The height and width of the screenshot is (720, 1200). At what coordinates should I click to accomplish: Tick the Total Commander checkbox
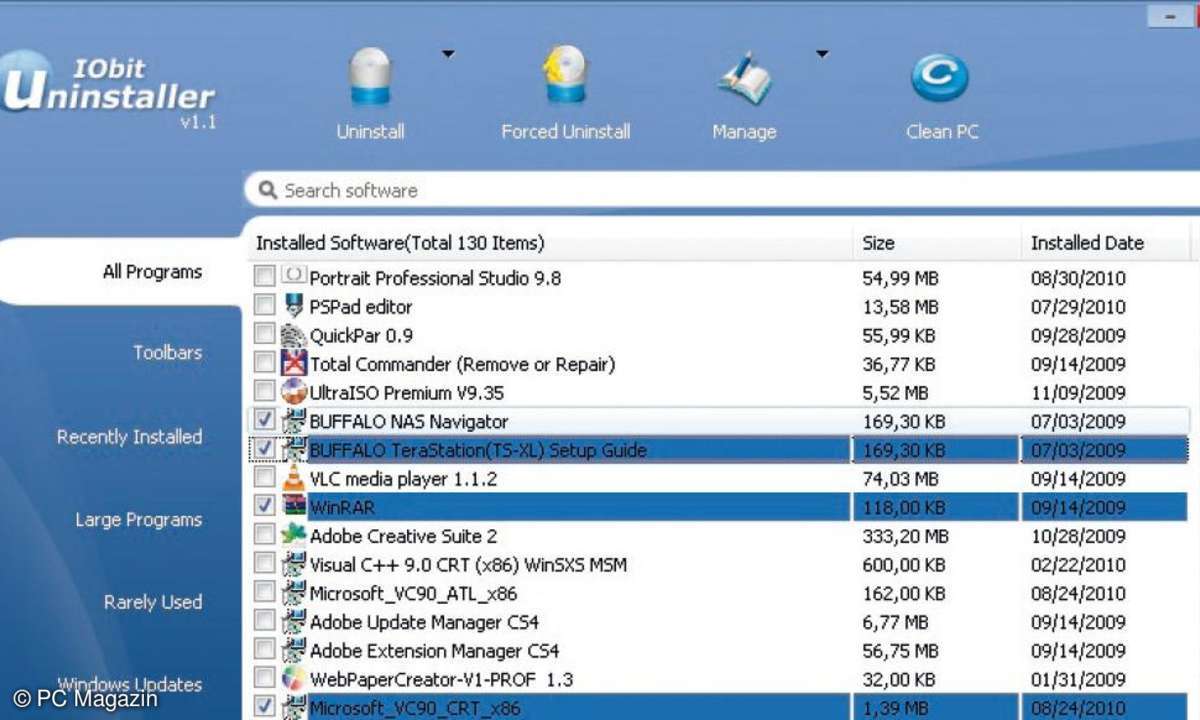click(264, 362)
